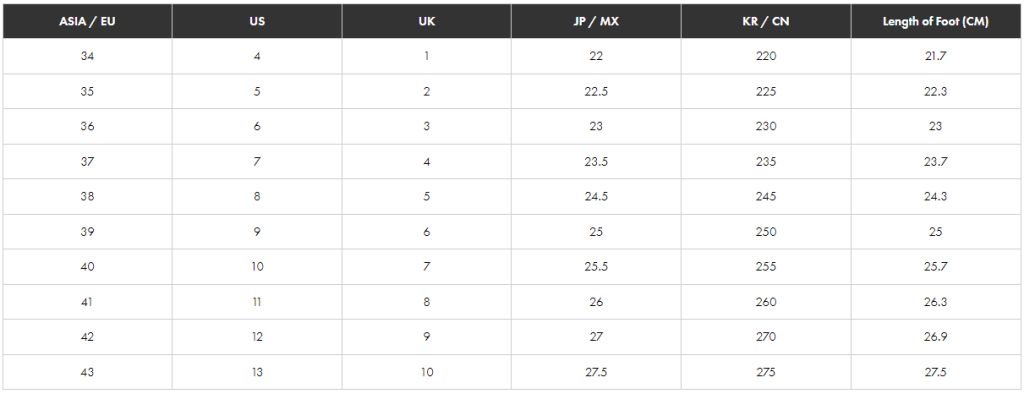
Task: Click US size 13 cell
Action: tap(257, 372)
